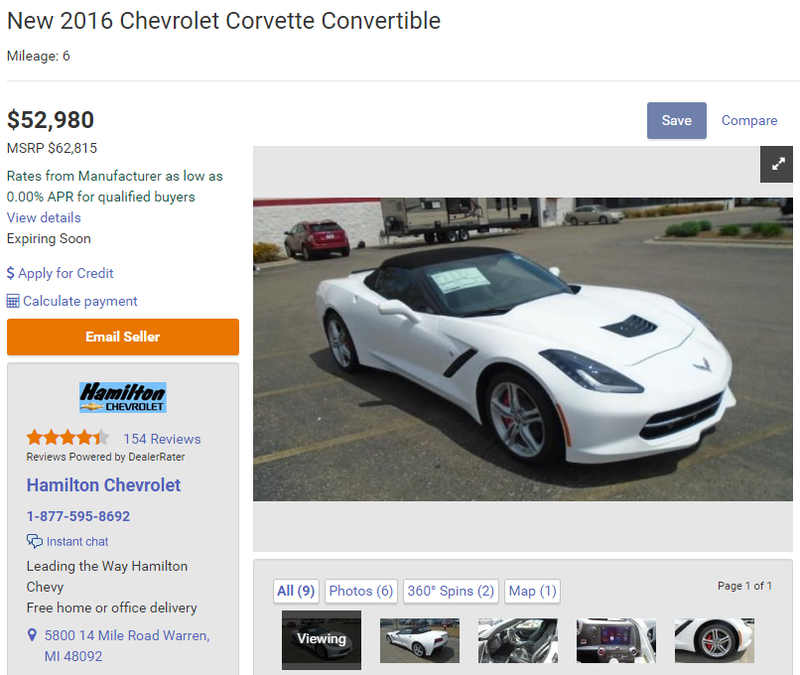Select the All (9) media tab
The height and width of the screenshot is (675, 800).
tap(296, 591)
